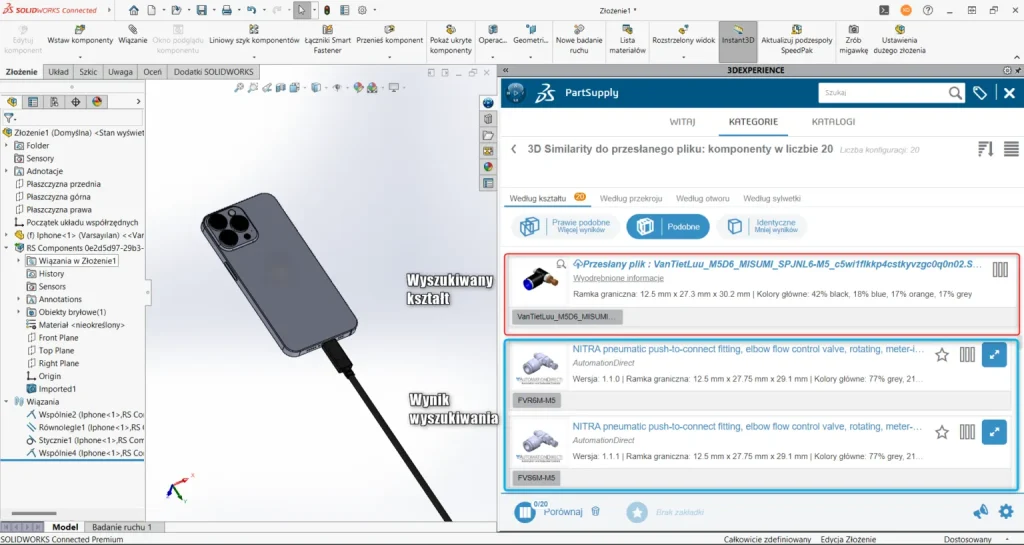Select Według przekroju filter tab
The image size is (1024, 545).
tap(631, 198)
